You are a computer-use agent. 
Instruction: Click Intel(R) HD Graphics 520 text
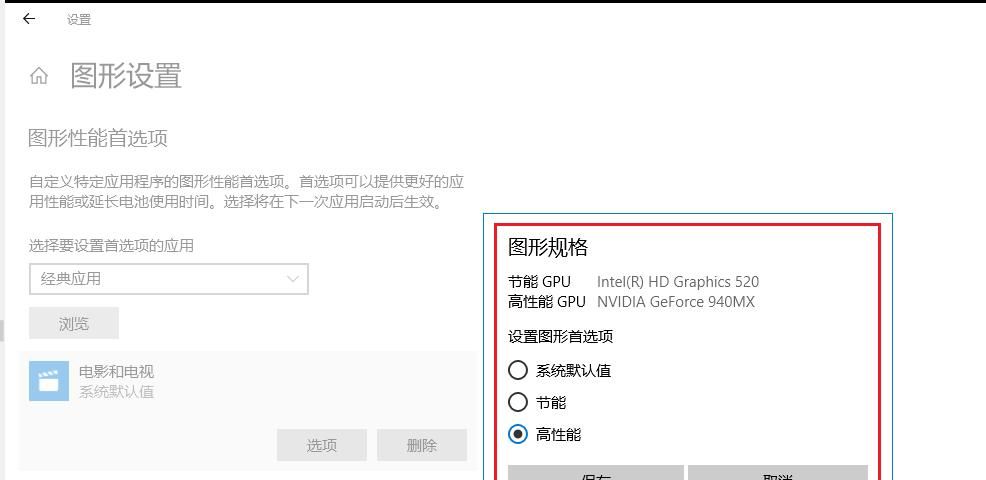tap(678, 282)
